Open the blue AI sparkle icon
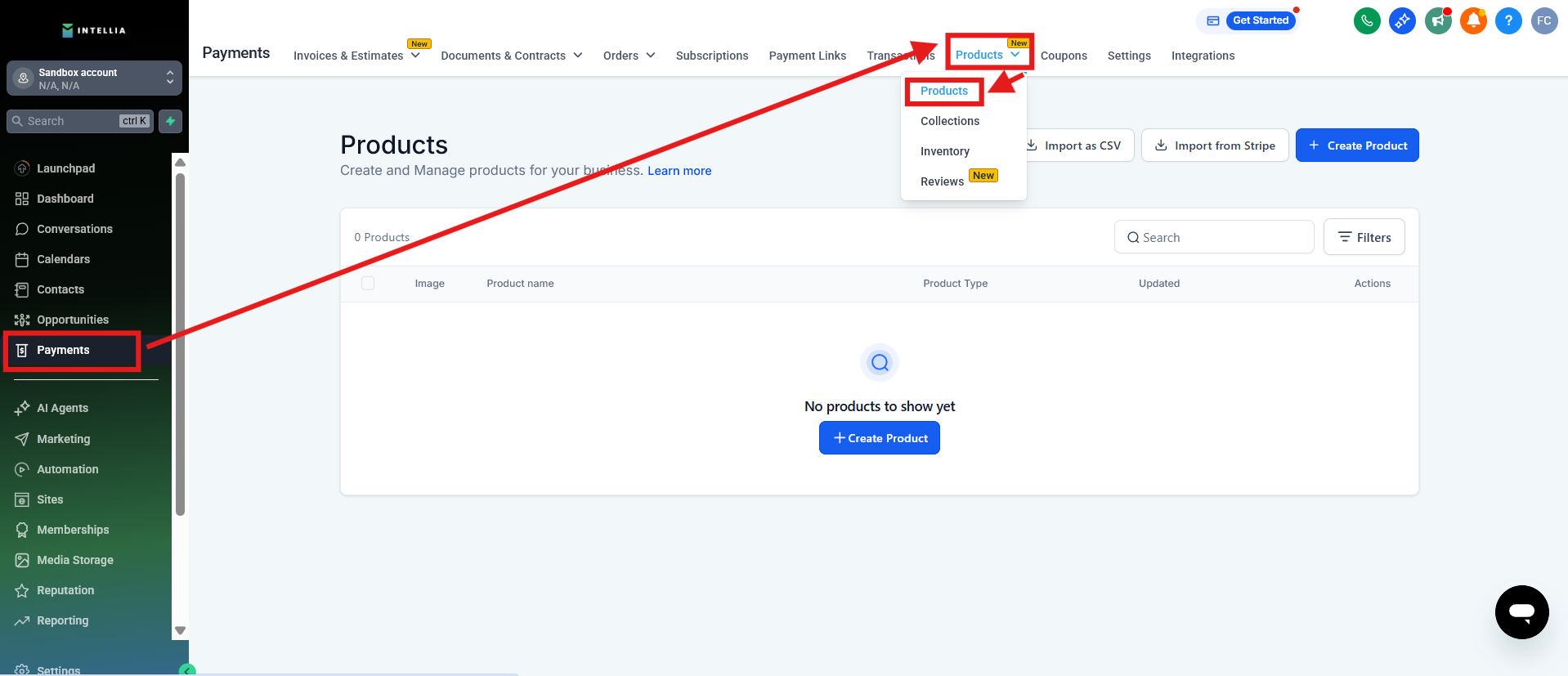The image size is (1568, 676). tap(1402, 20)
